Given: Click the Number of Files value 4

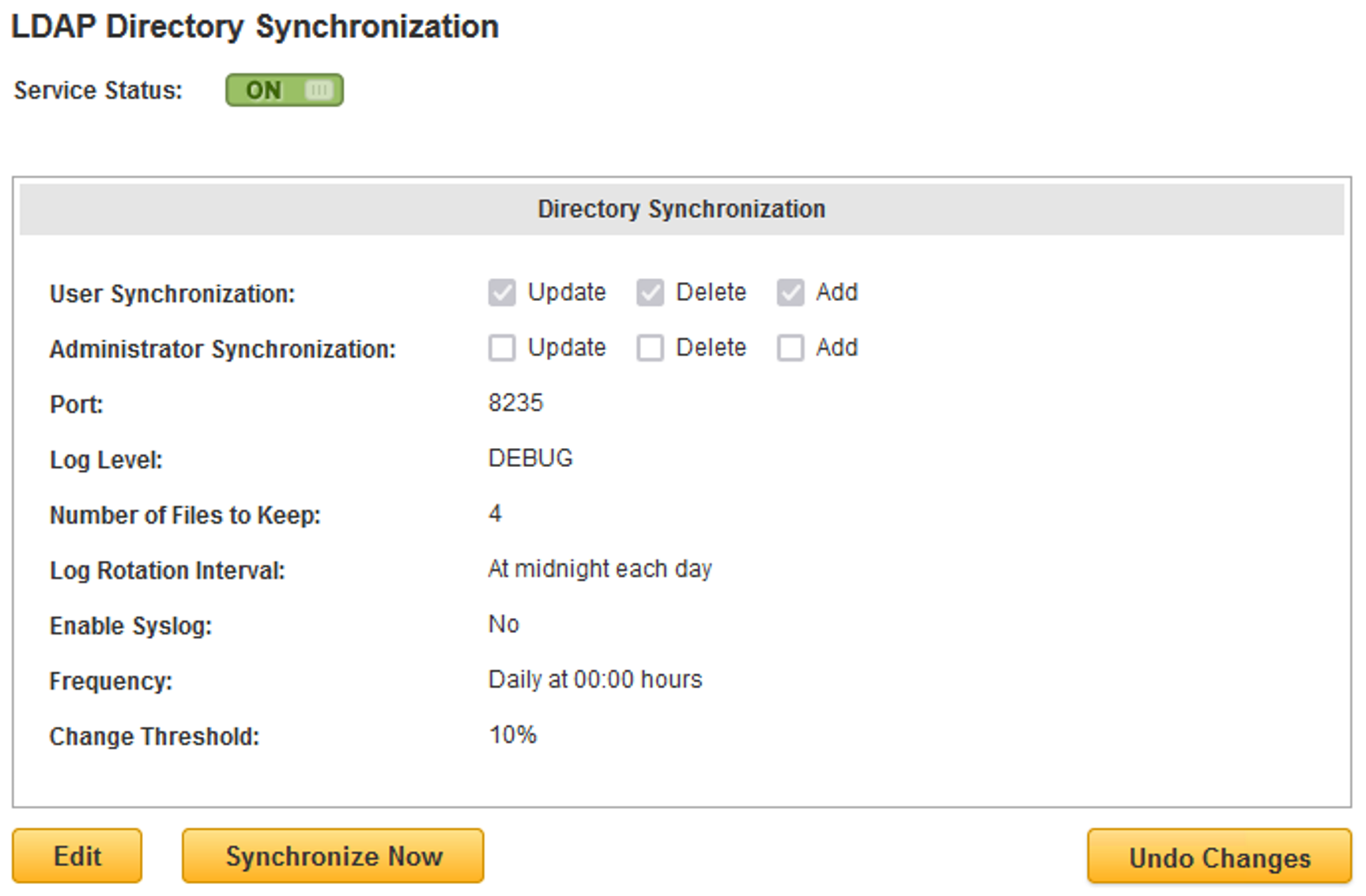Looking at the screenshot, I should (495, 514).
